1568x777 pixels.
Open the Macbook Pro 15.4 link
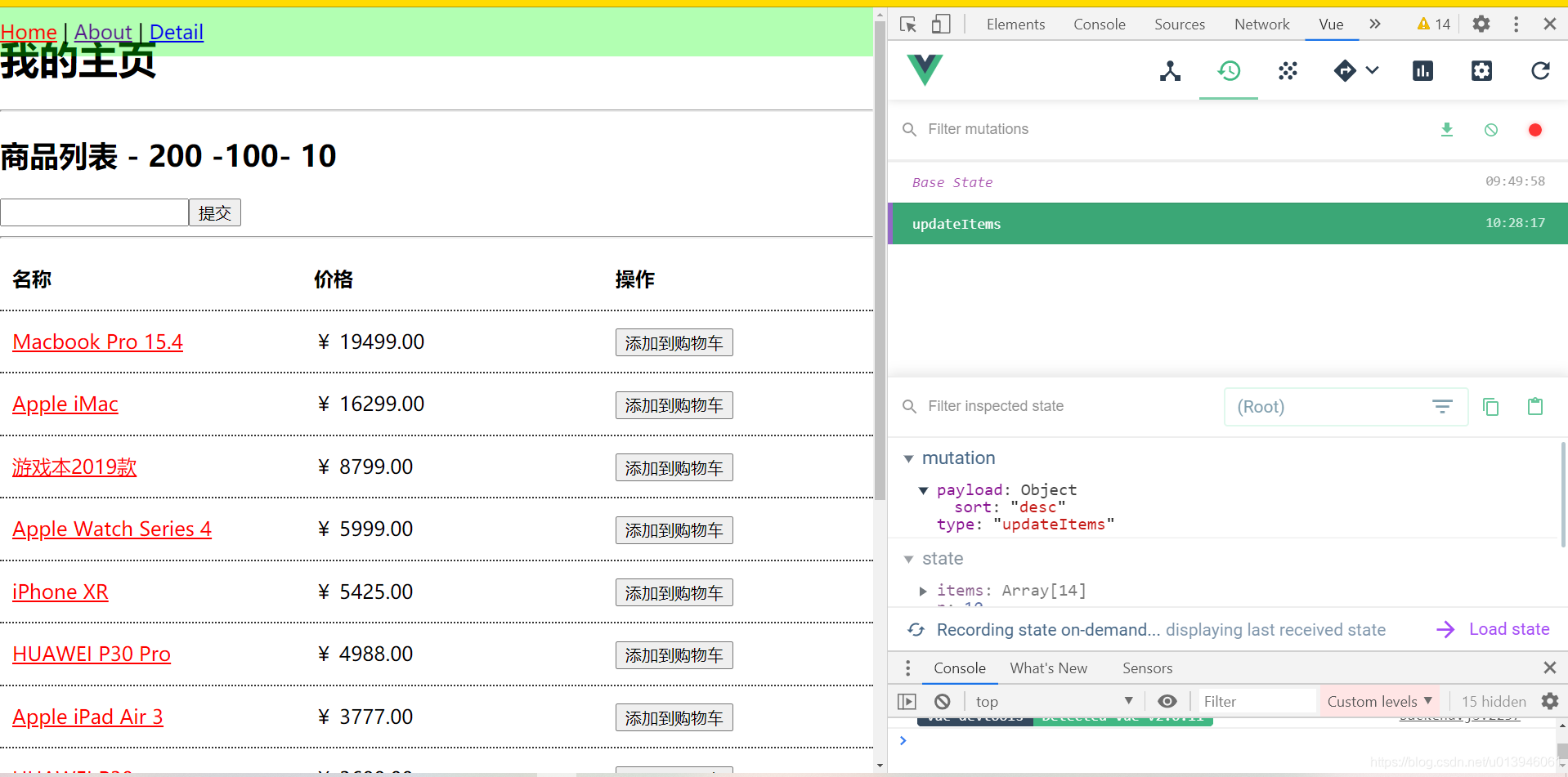[98, 342]
